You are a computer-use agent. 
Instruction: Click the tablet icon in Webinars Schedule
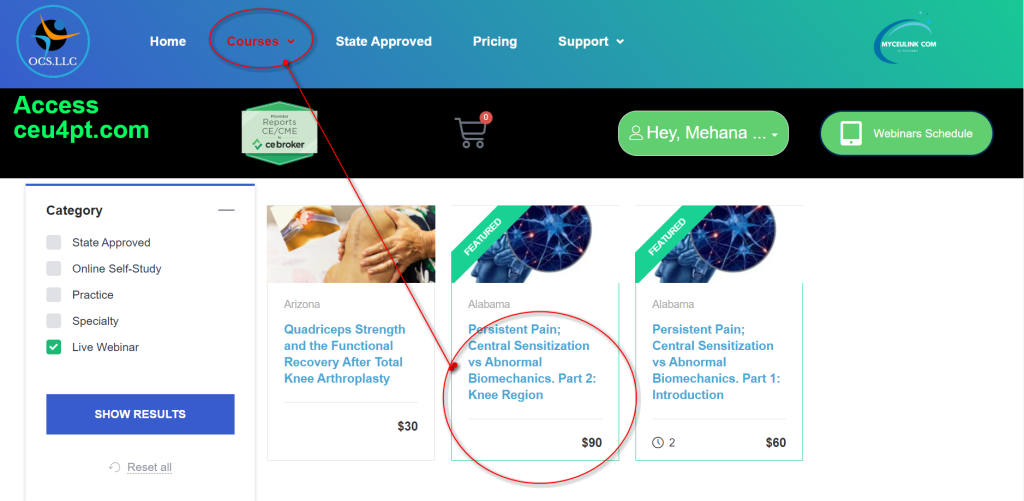point(852,133)
